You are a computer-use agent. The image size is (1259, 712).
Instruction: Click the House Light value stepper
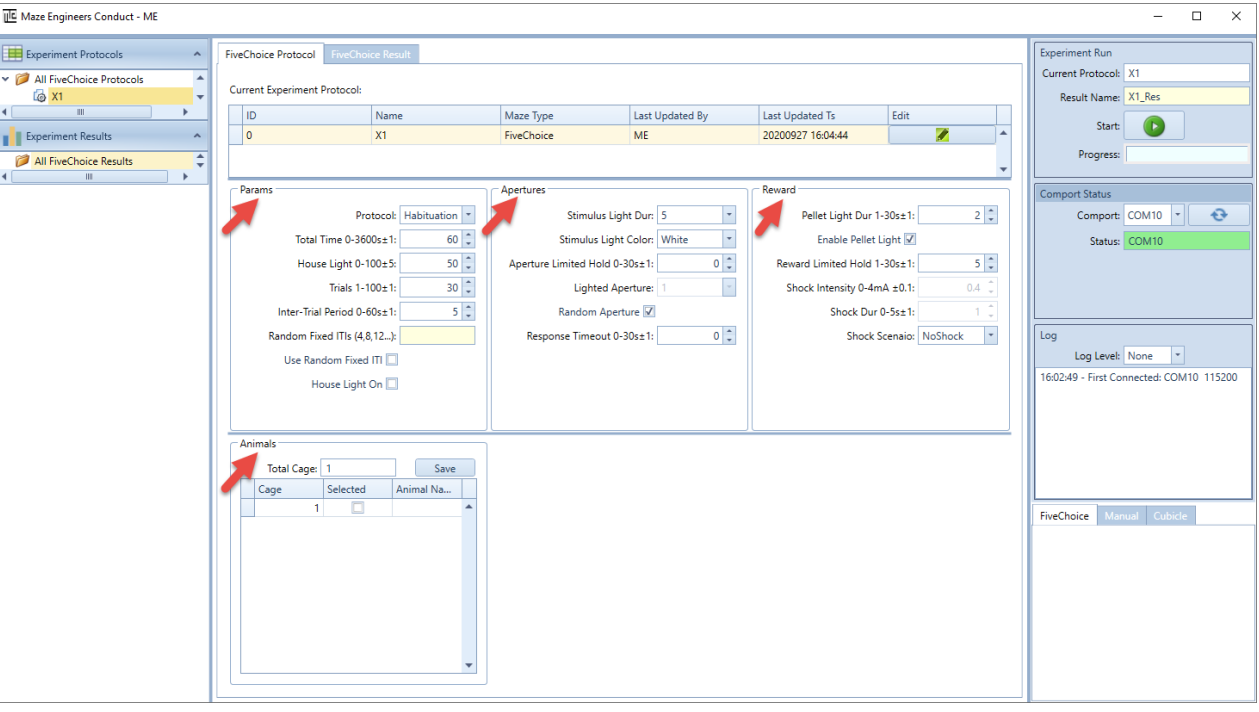point(437,264)
